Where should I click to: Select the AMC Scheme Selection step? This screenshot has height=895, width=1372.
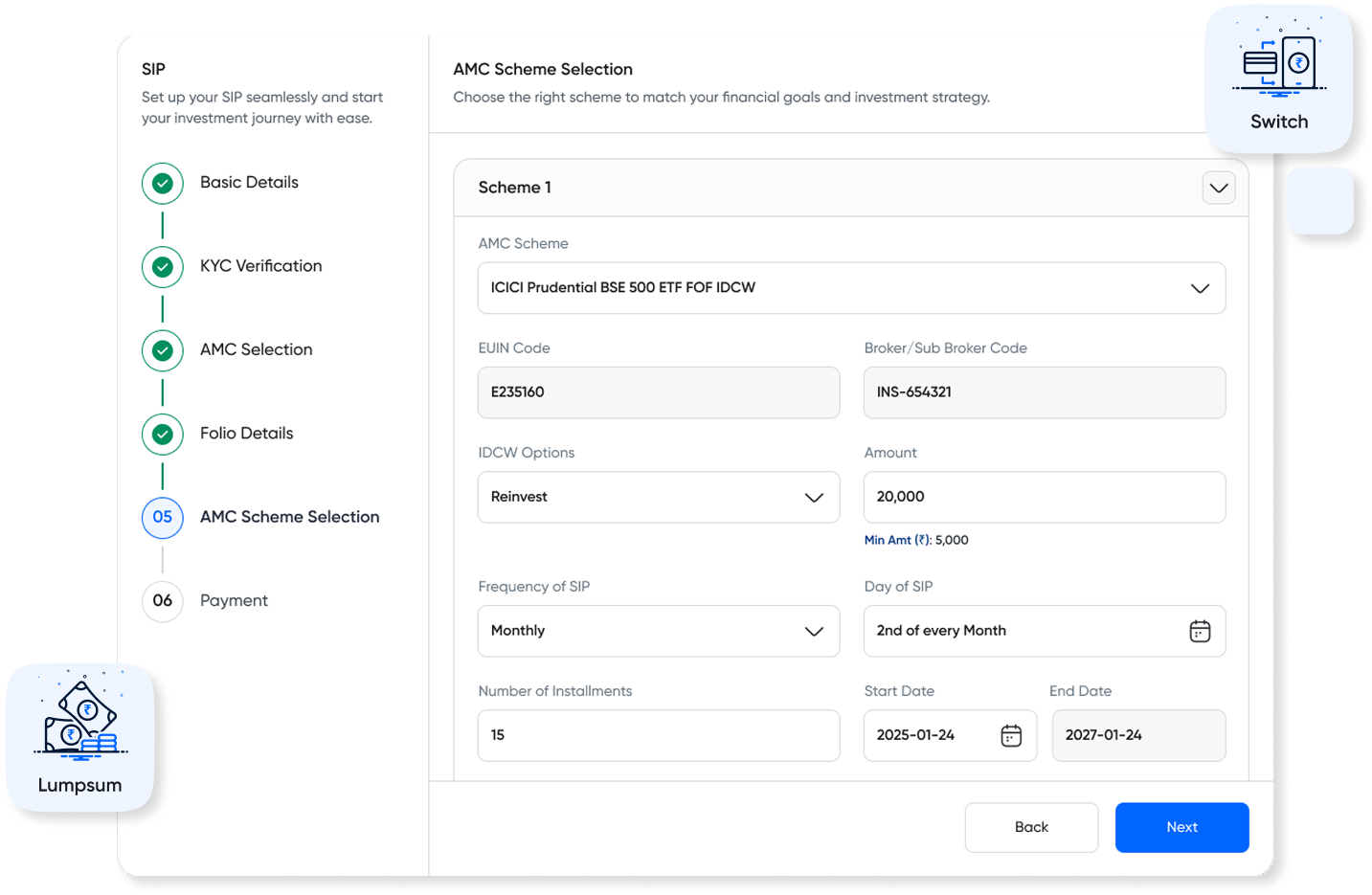[x=289, y=517]
